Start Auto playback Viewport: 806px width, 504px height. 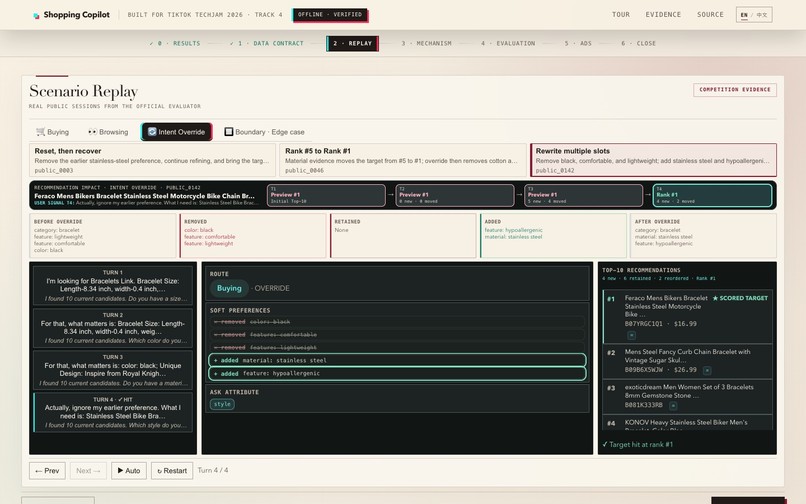[129, 471]
